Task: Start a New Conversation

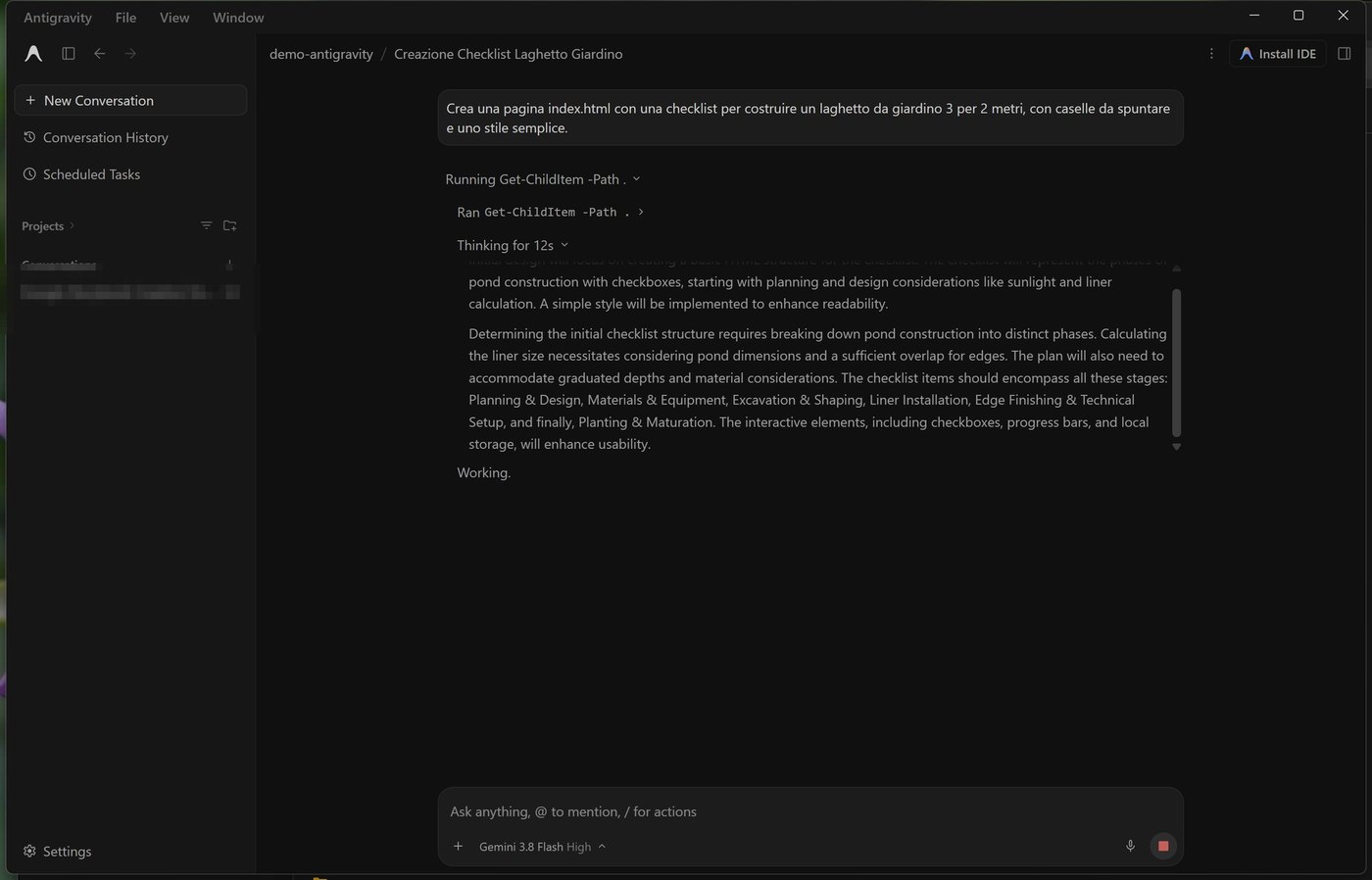Action: tap(130, 100)
